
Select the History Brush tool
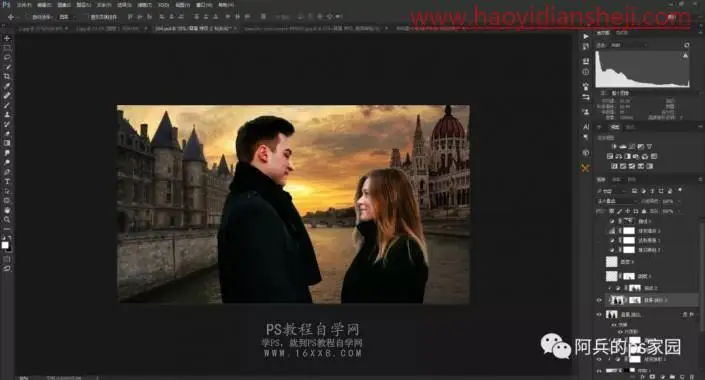7,124
